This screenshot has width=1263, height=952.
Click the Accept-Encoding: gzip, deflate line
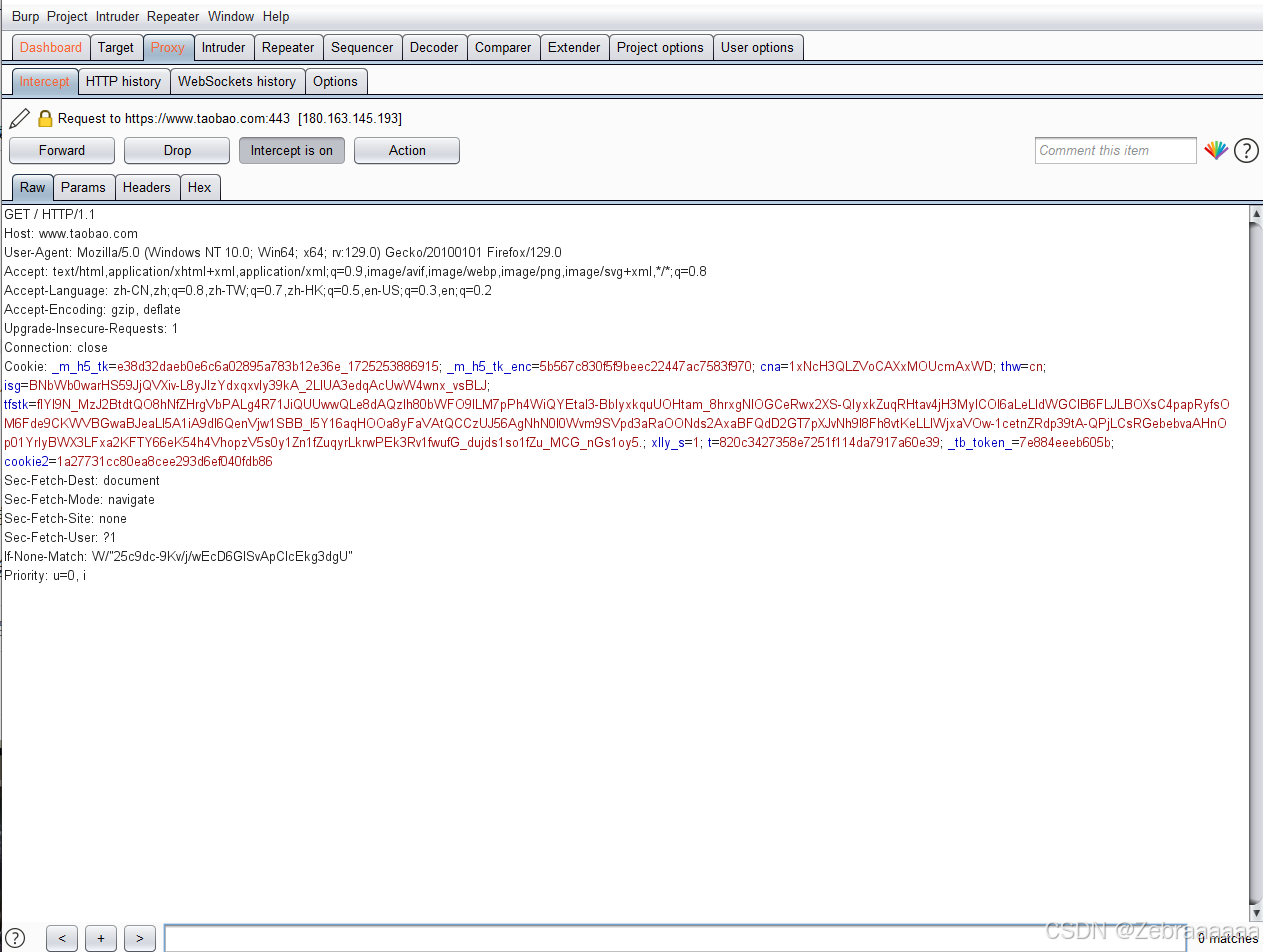(92, 310)
